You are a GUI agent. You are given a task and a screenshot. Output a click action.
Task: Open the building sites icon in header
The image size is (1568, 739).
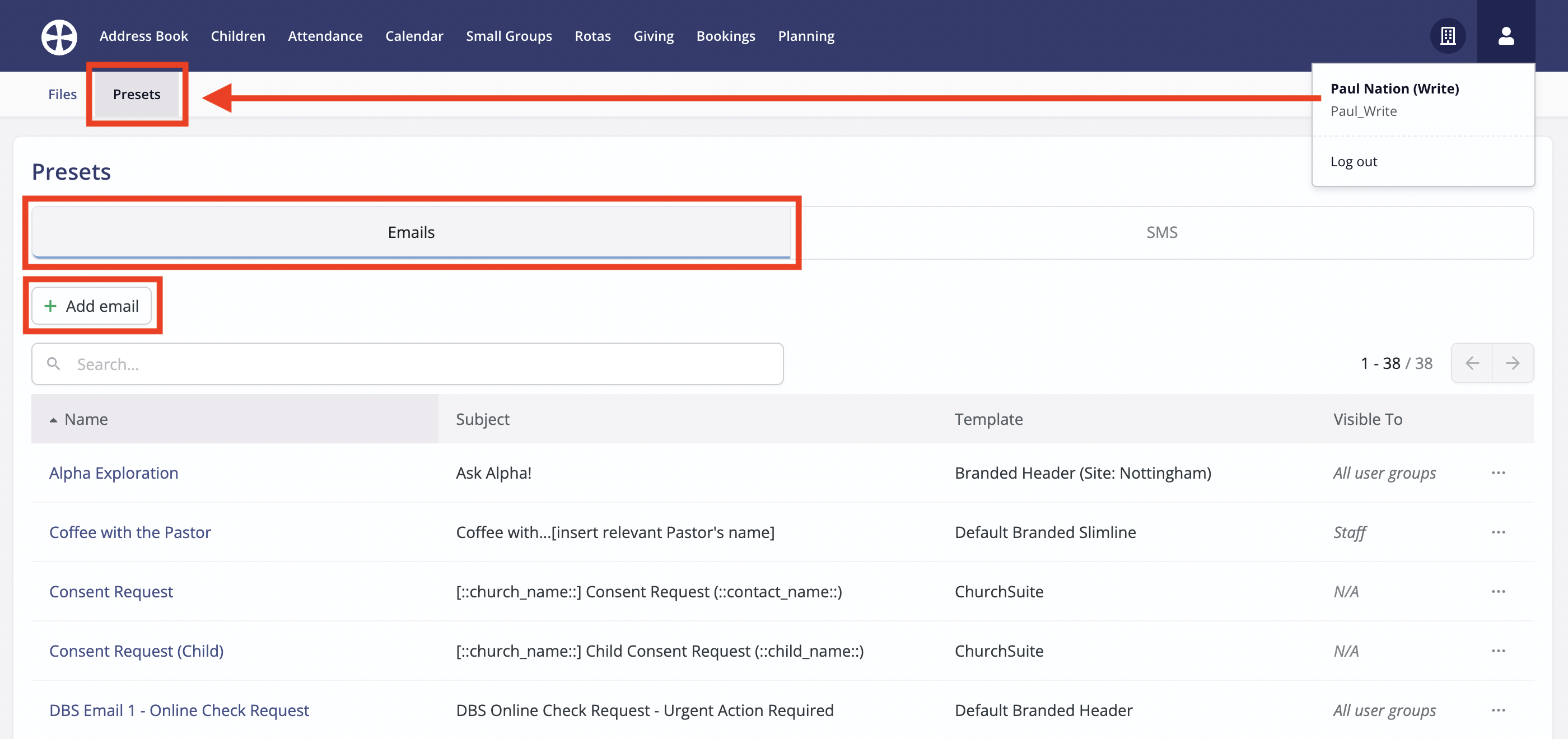1448,36
